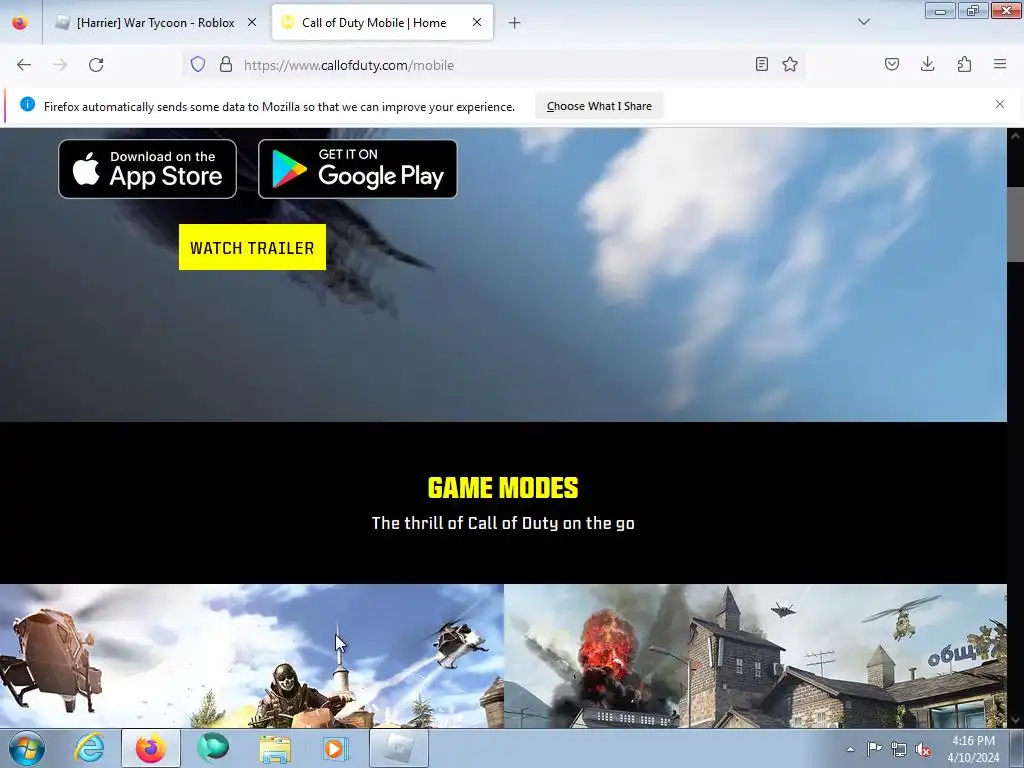Download on the App Store badge
The width and height of the screenshot is (1024, 768).
pyautogui.click(x=148, y=168)
